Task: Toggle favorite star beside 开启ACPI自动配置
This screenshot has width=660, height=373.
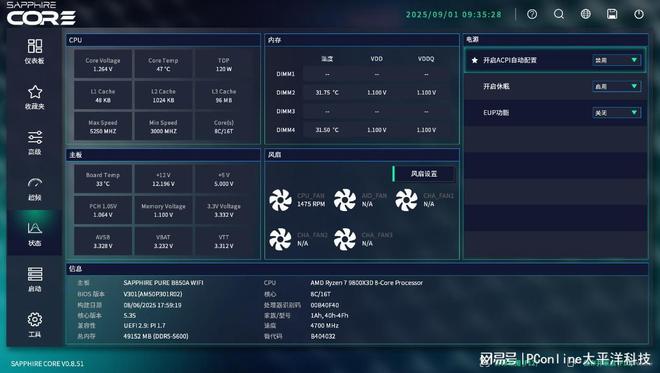Action: coord(475,60)
